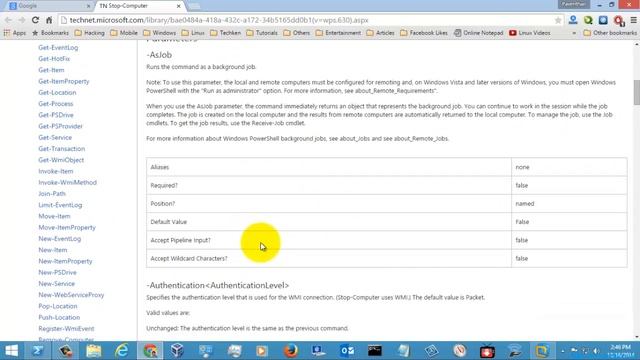Screen dimensions: 640x360
Task: Click the green extension icon in toolbar
Action: (x=588, y=20)
